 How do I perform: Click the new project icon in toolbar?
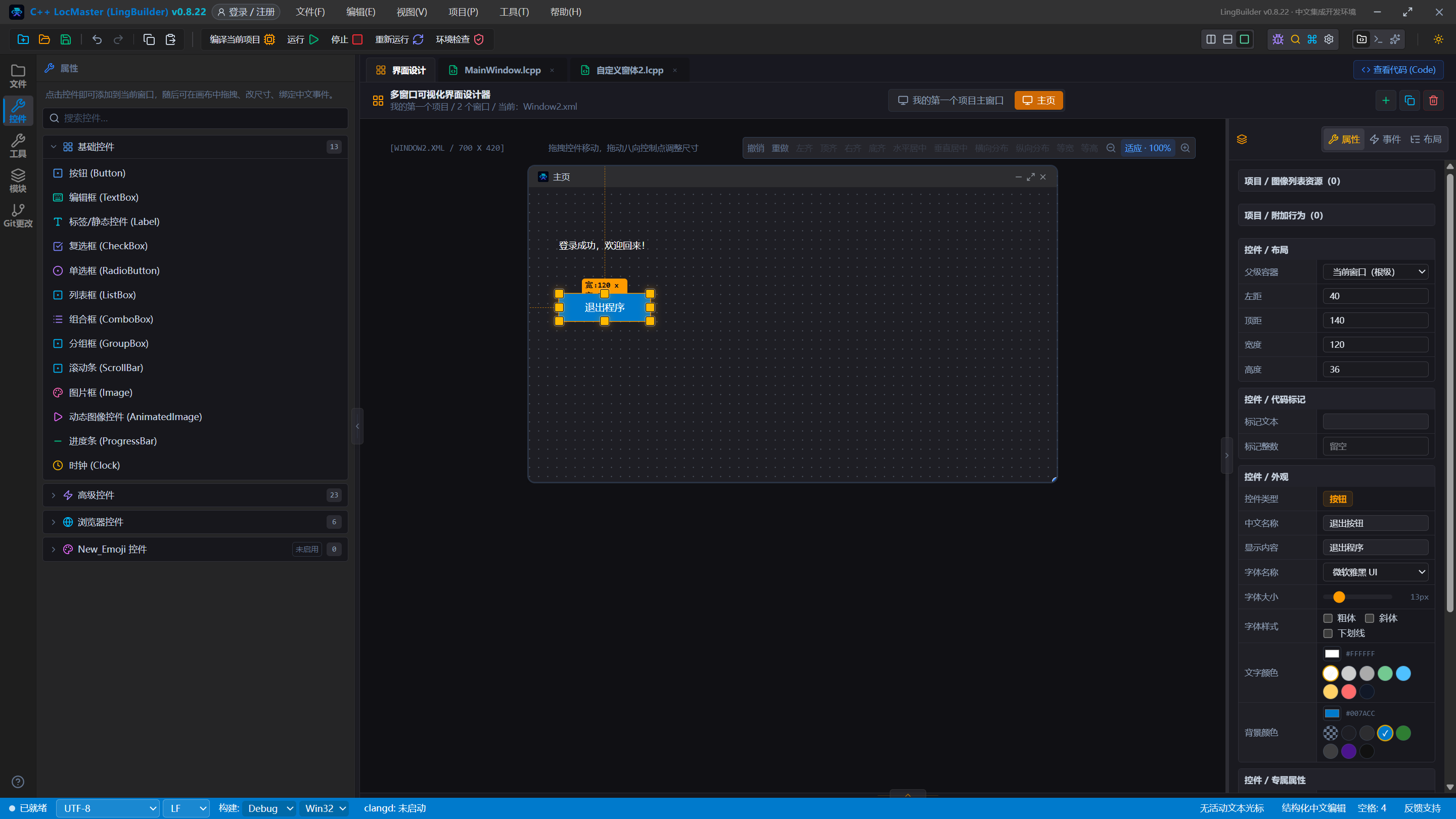pyautogui.click(x=23, y=39)
